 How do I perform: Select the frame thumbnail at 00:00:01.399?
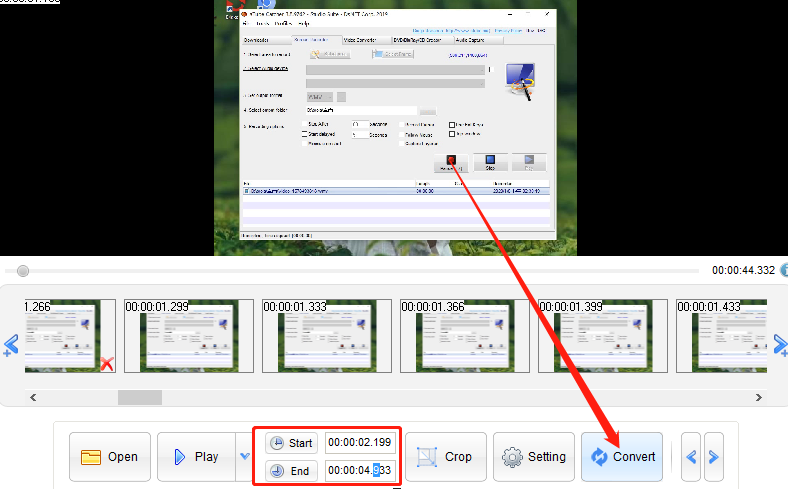coord(603,336)
